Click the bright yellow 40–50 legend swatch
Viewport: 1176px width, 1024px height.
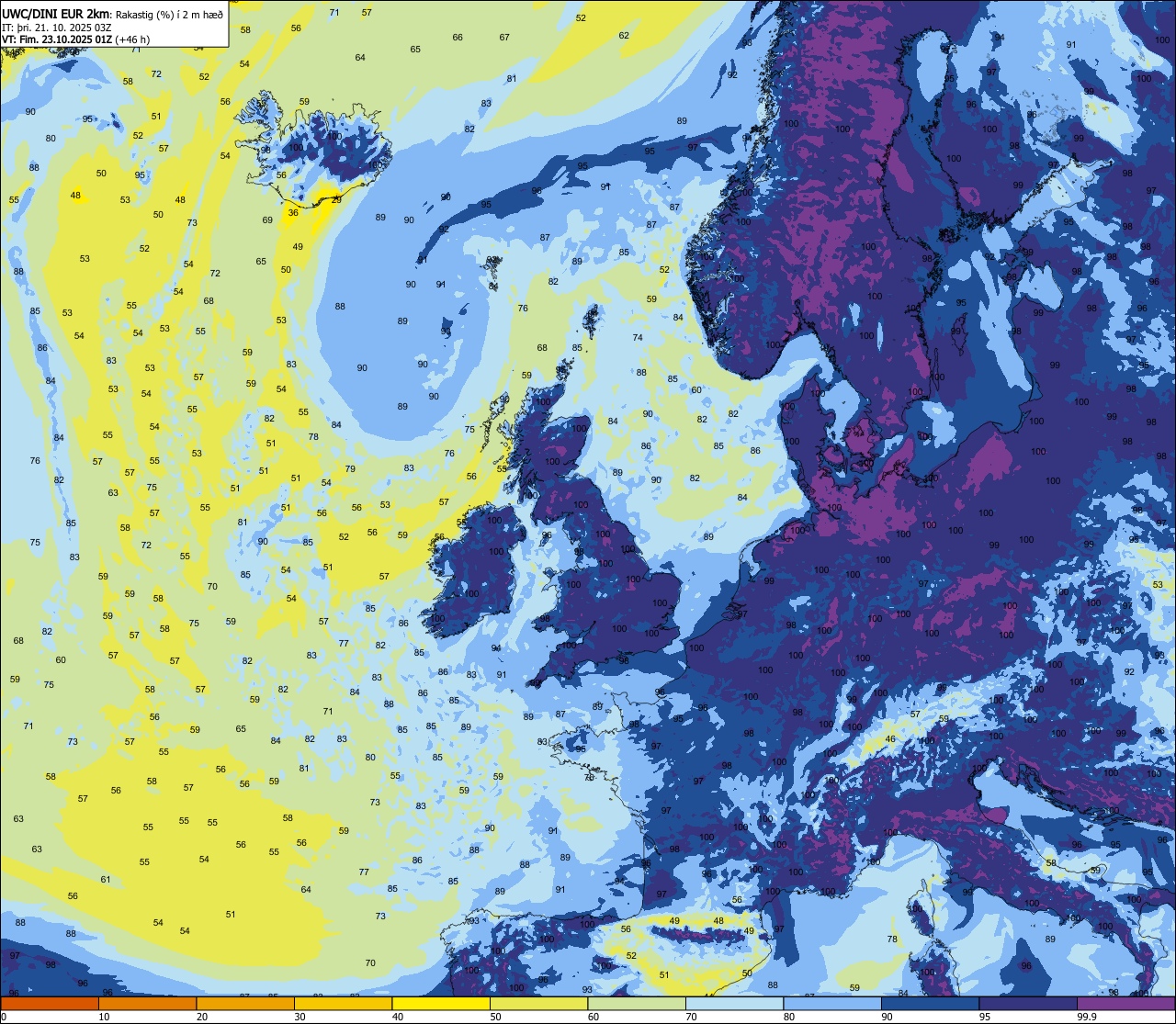click(441, 1003)
